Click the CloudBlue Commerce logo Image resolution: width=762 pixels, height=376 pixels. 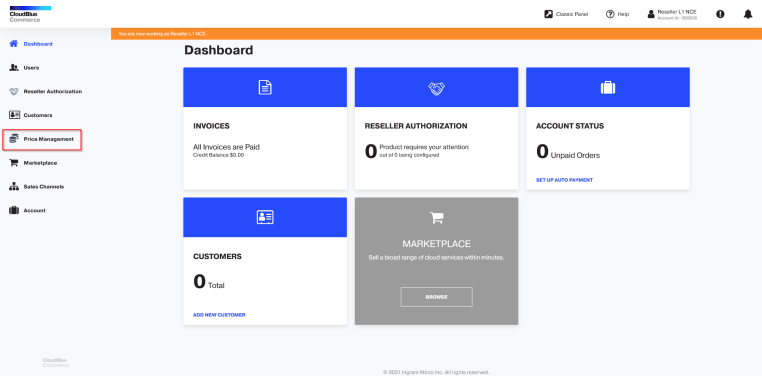pyautogui.click(x=30, y=14)
